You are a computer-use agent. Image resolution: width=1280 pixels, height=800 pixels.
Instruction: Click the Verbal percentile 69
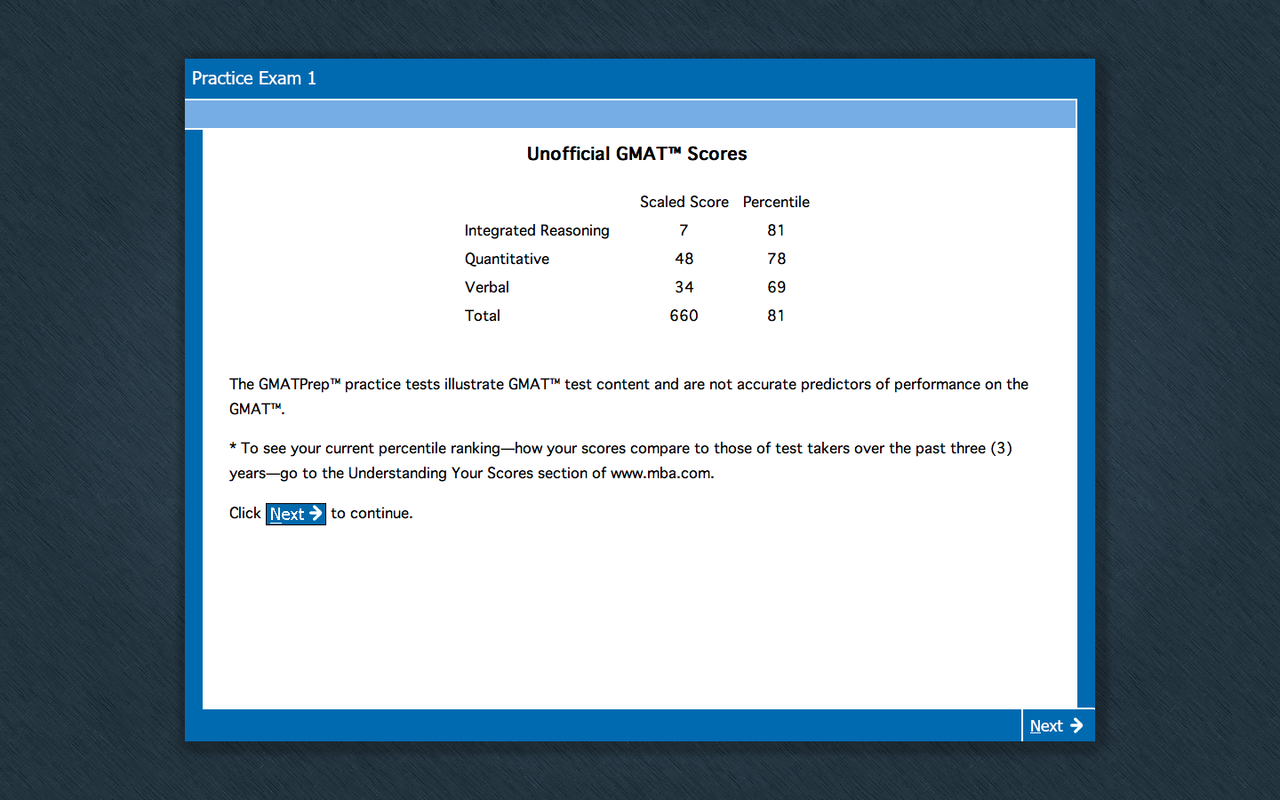pyautogui.click(x=776, y=287)
